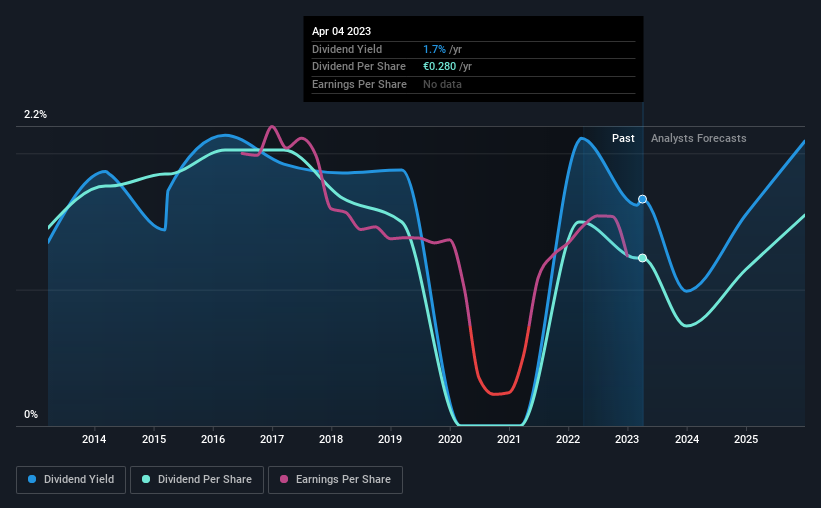
Task: Click the 0% y-axis label
Action: 31,414
